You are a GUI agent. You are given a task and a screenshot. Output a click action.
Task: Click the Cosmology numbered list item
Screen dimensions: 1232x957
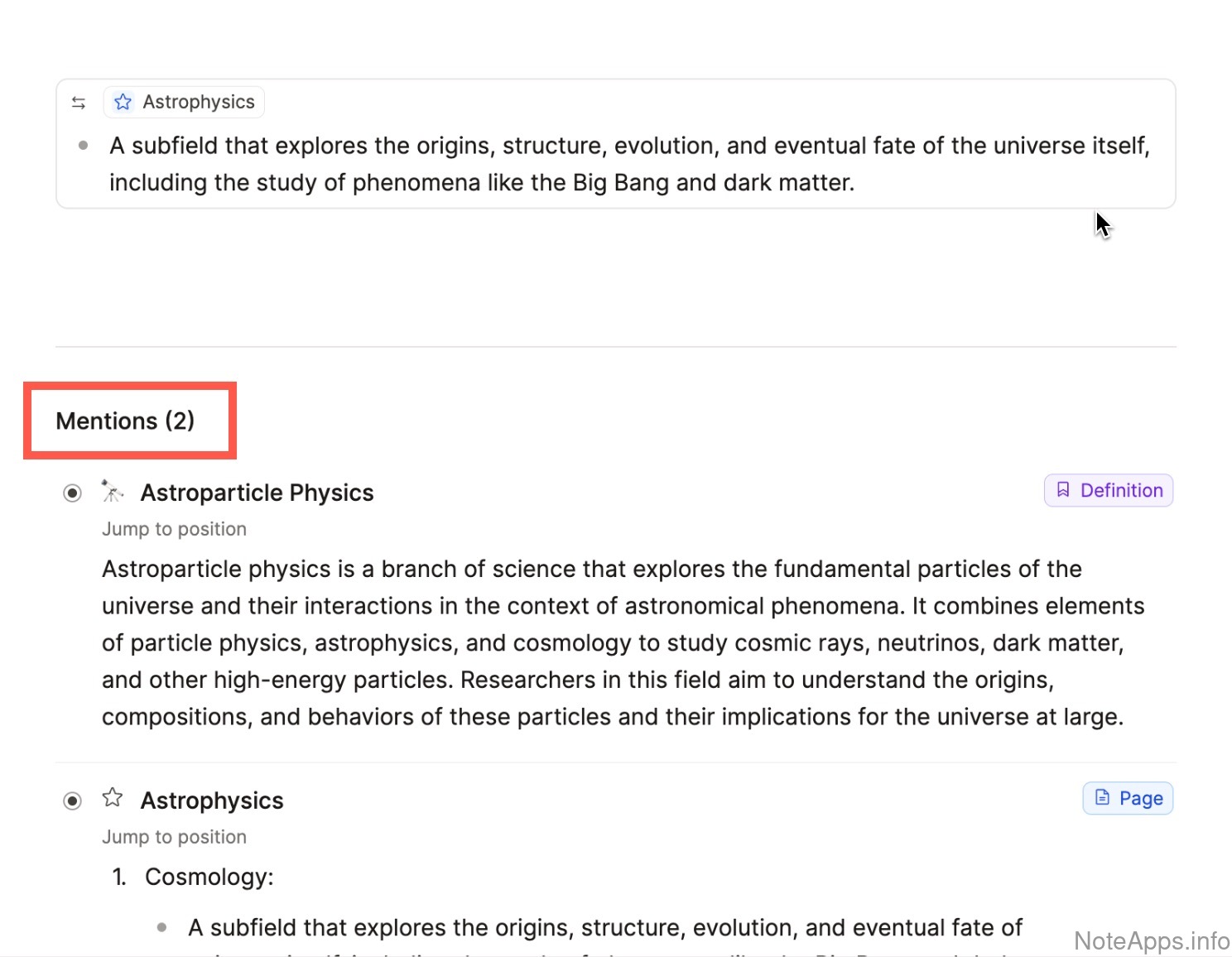click(x=209, y=877)
